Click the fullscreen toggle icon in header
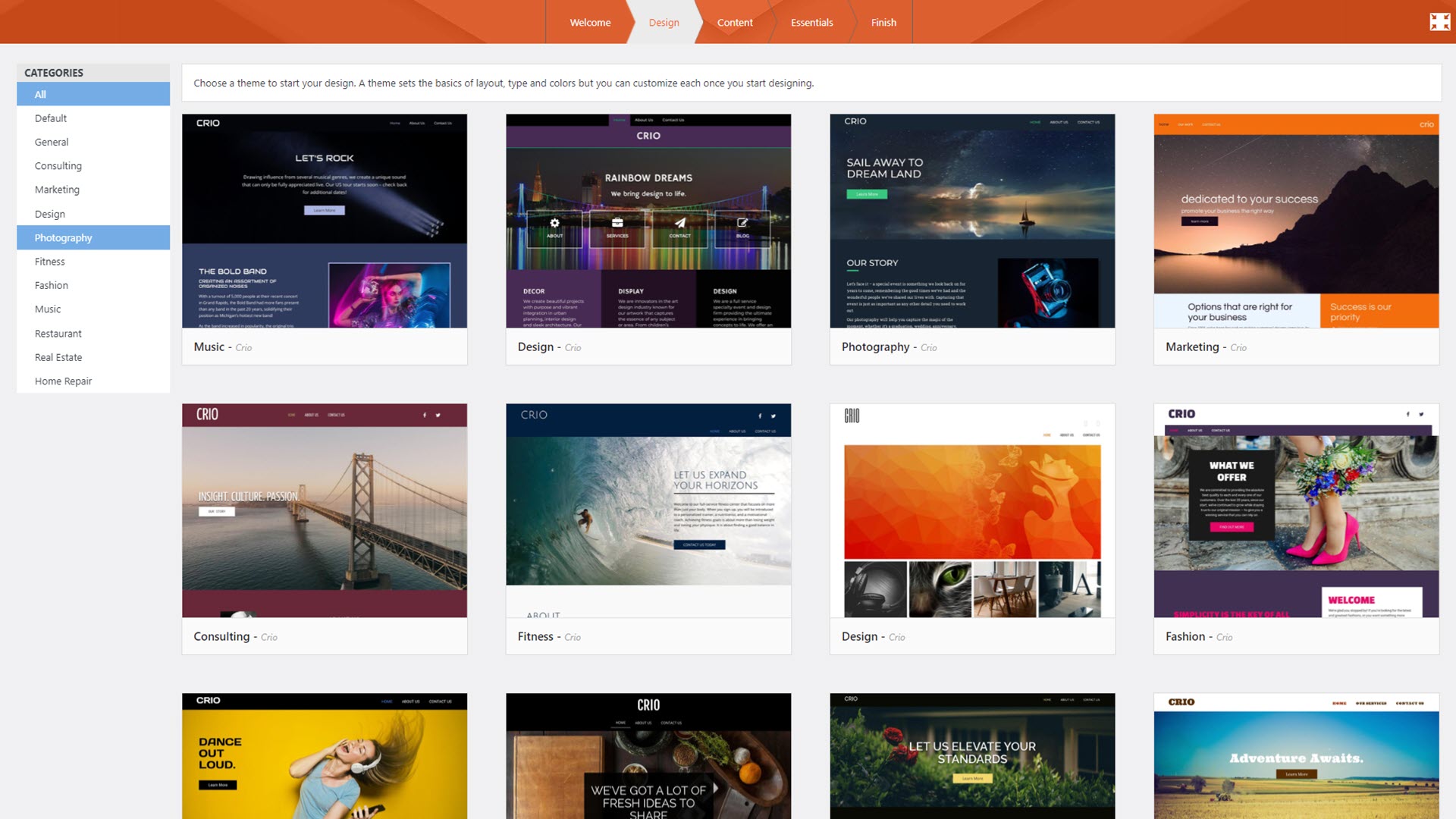Screen dimensions: 1456x819 [x=1439, y=22]
